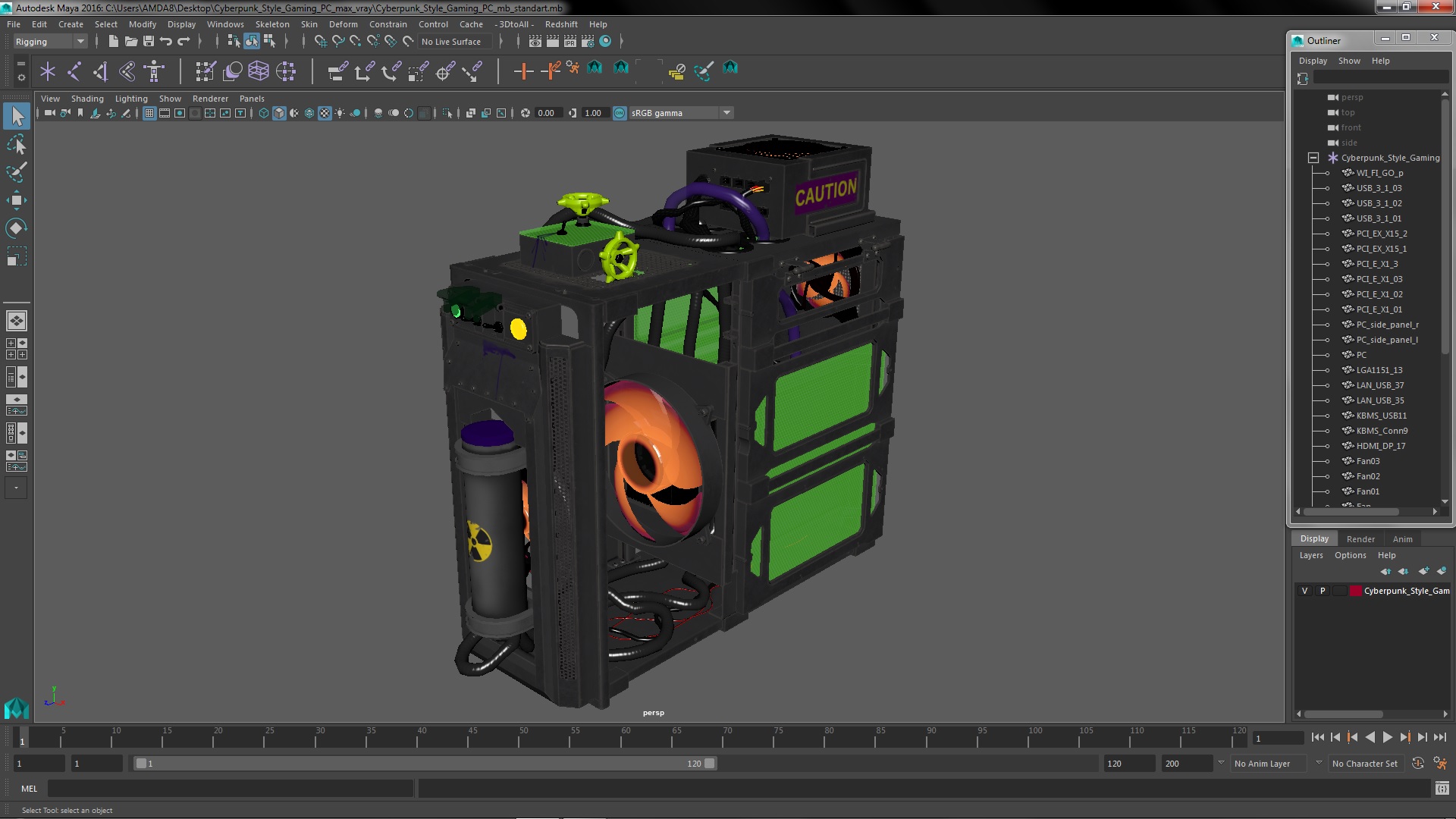
Task: Jump to the end of the playback range
Action: (x=1440, y=737)
